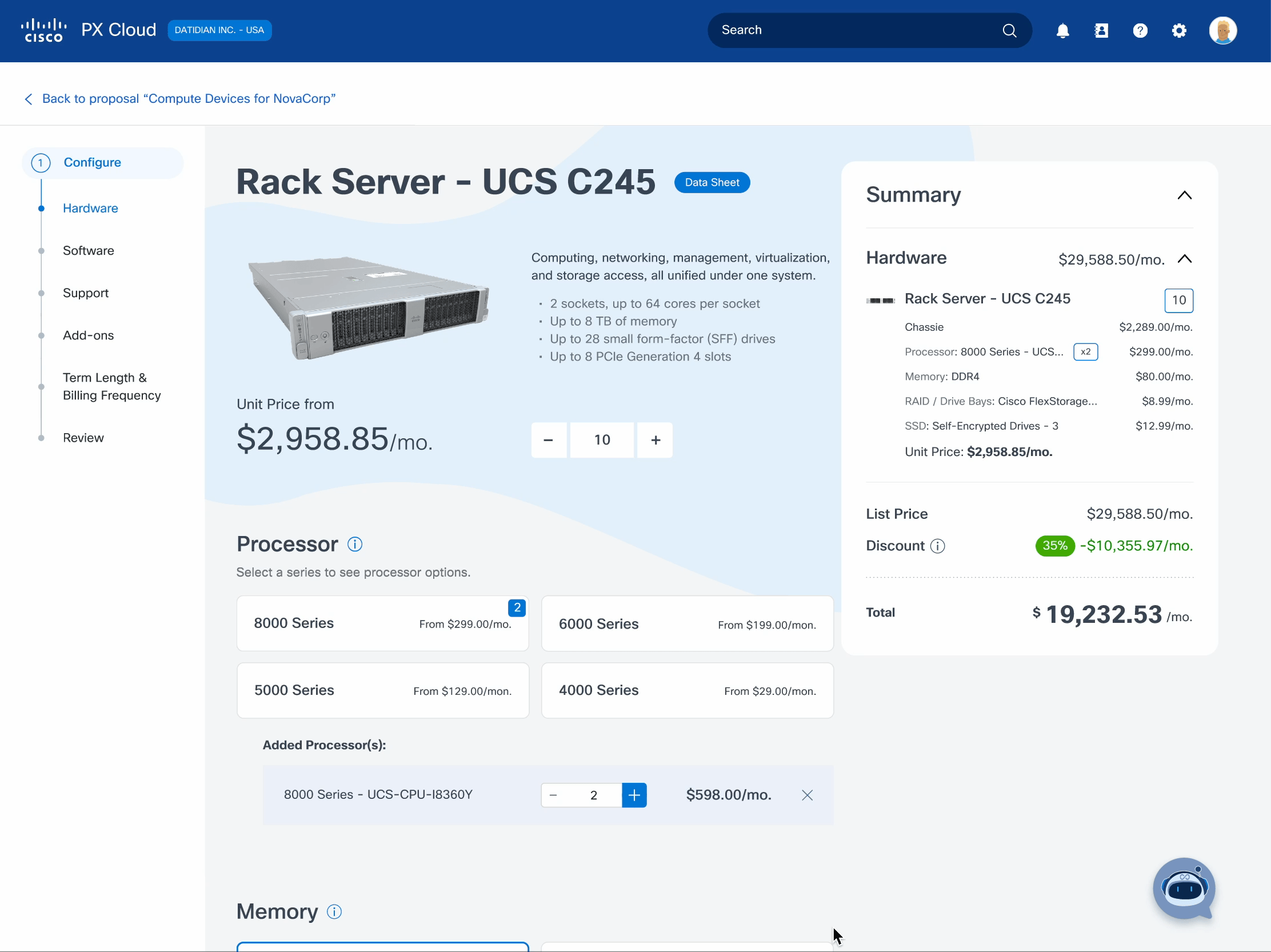The image size is (1271, 952).
Task: Open the Data Sheet button
Action: (712, 182)
